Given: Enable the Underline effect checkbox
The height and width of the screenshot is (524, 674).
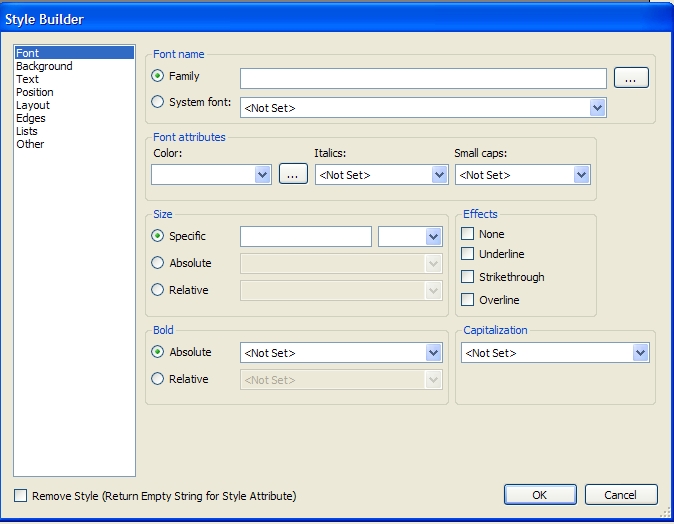Looking at the screenshot, I should [467, 255].
